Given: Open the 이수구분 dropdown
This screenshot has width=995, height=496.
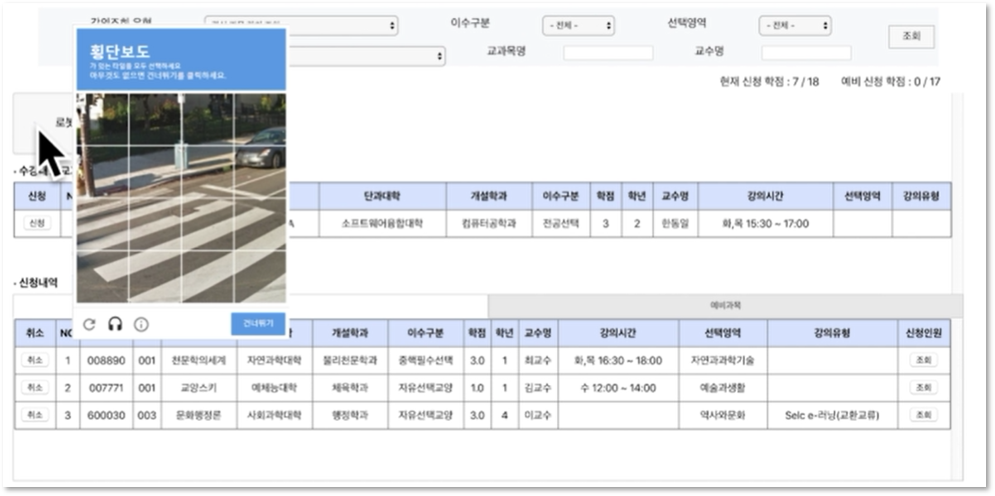Looking at the screenshot, I should [578, 25].
